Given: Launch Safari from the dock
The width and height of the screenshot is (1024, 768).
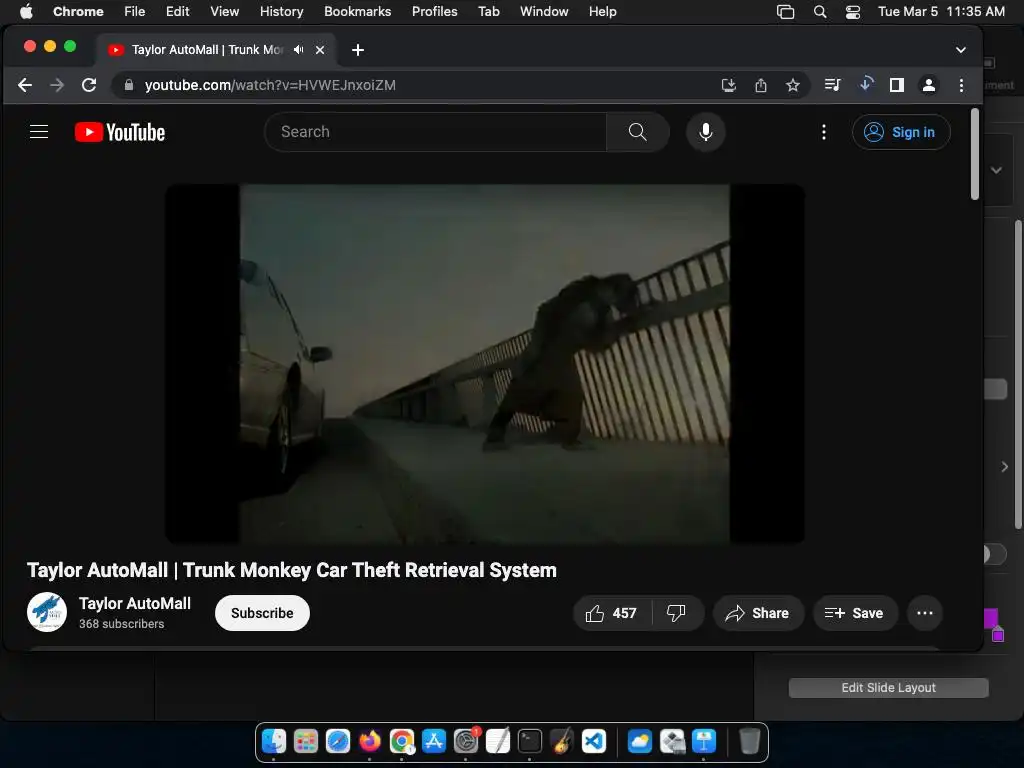Looking at the screenshot, I should click(338, 741).
